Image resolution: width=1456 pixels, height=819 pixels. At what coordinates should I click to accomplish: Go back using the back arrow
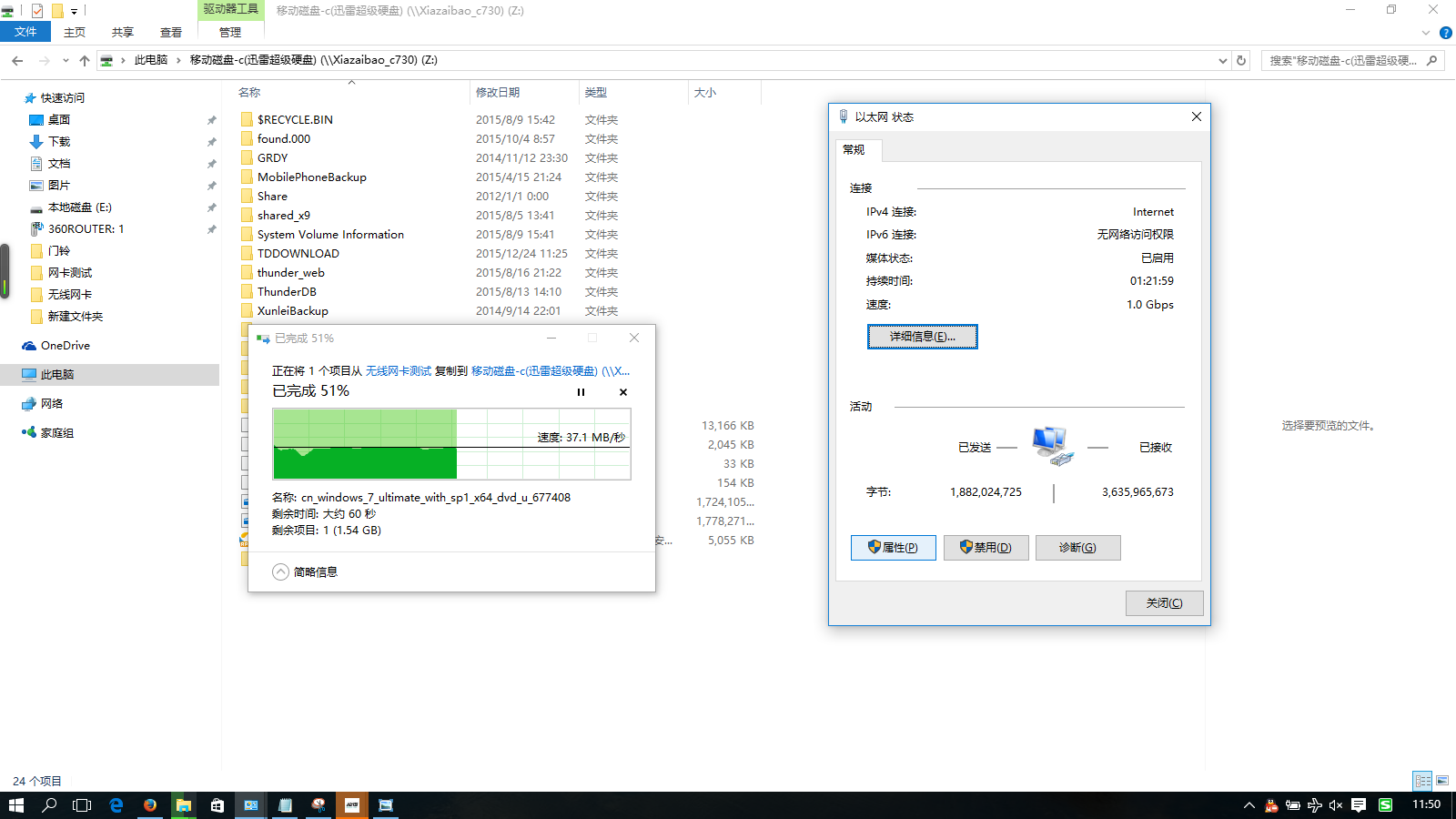point(17,60)
